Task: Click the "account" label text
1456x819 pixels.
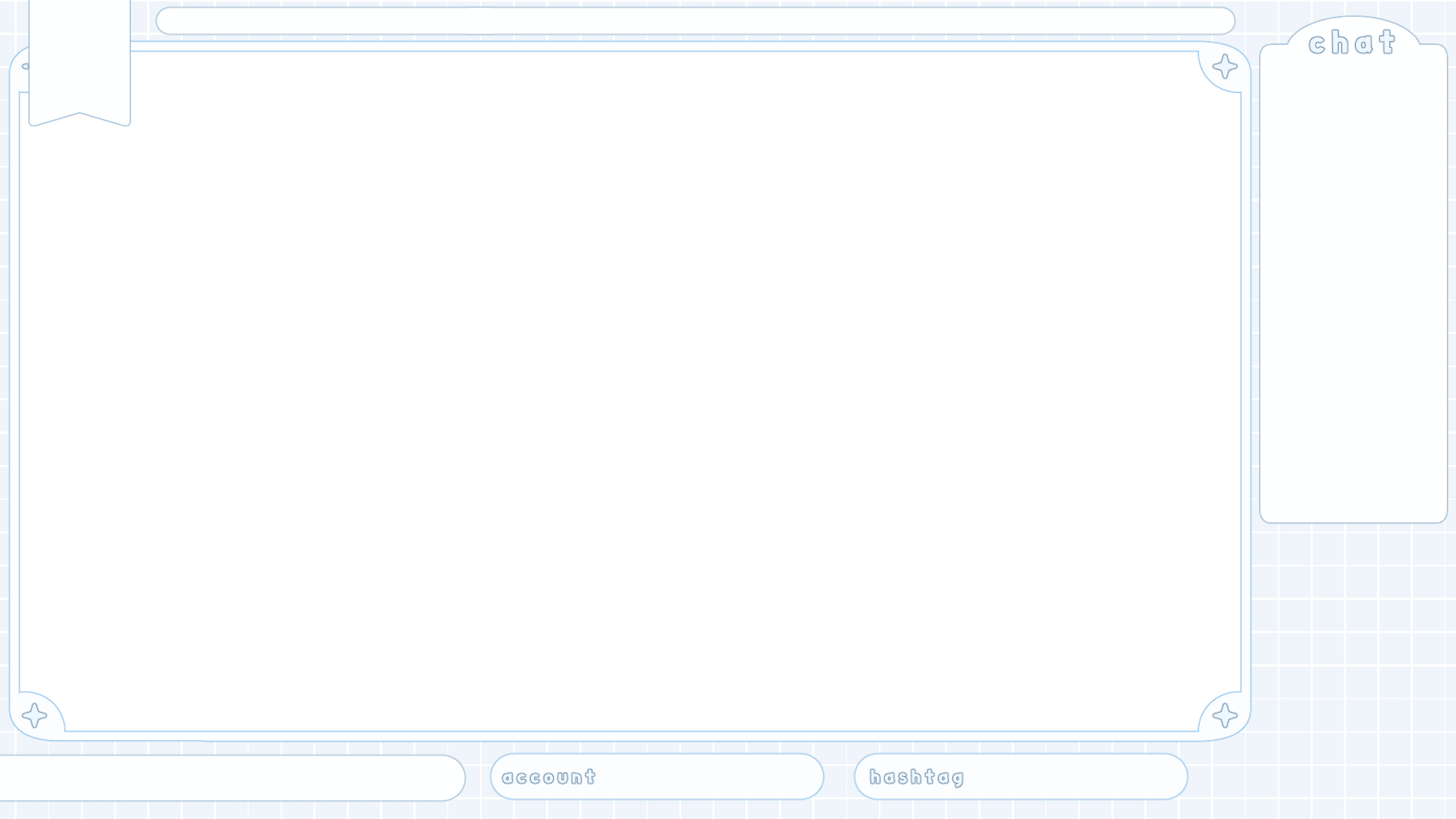Action: pyautogui.click(x=549, y=777)
